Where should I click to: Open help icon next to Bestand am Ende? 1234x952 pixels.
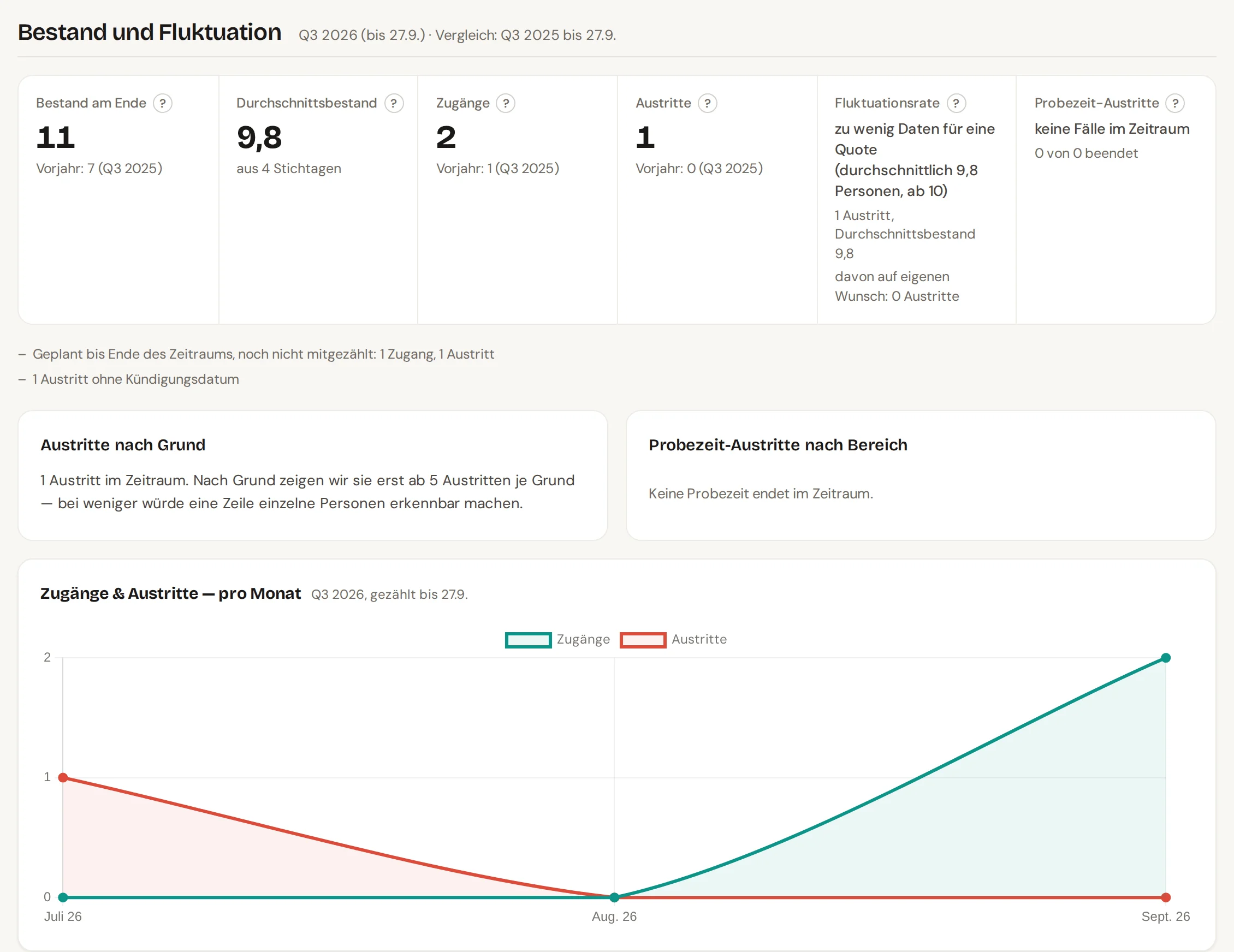coord(163,103)
